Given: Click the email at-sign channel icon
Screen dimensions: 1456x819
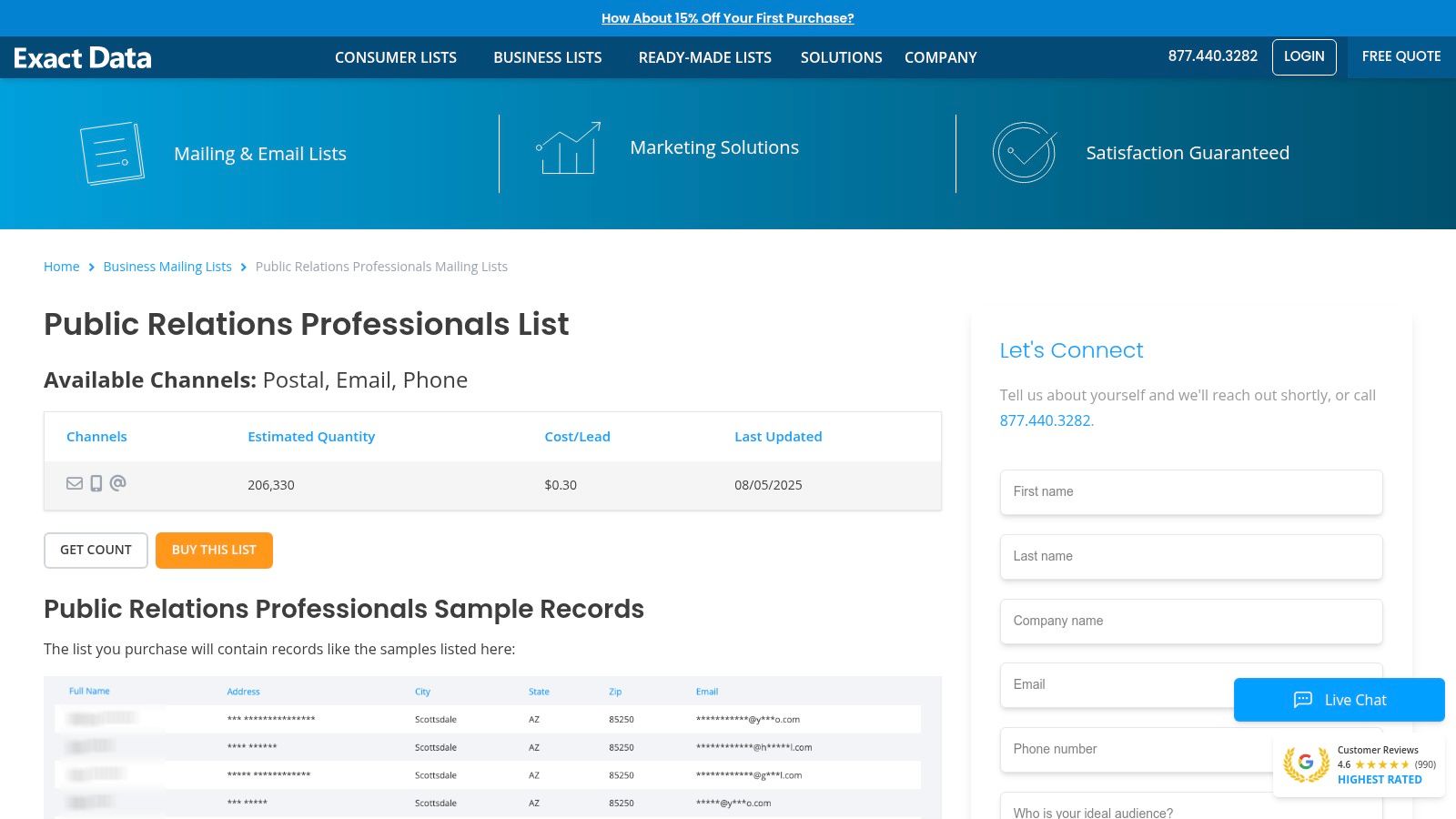Looking at the screenshot, I should pos(117,482).
